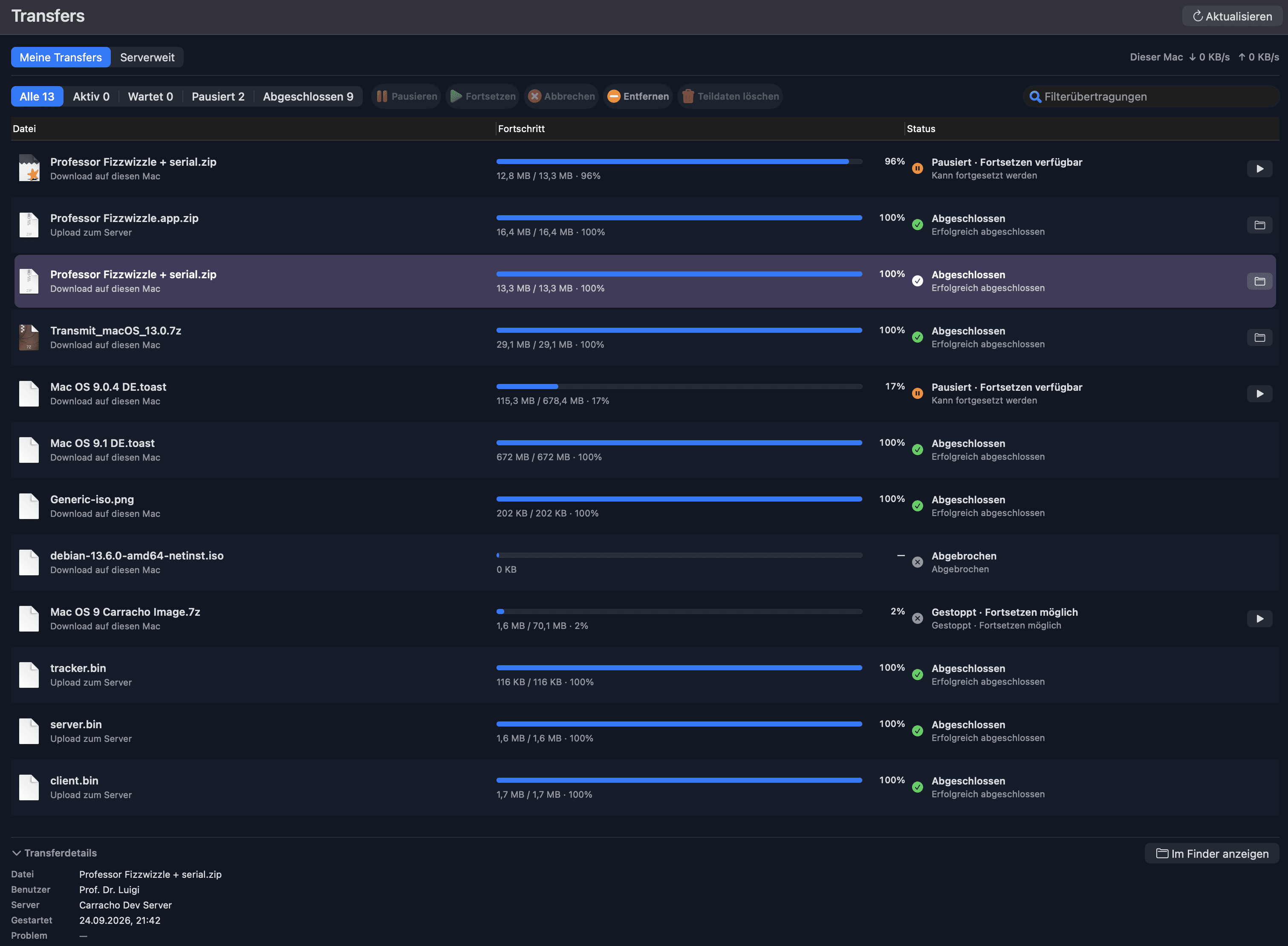Click the green checkmark icon for Mac OS 9.1 DE.toast
The image size is (1288, 946).
click(917, 450)
